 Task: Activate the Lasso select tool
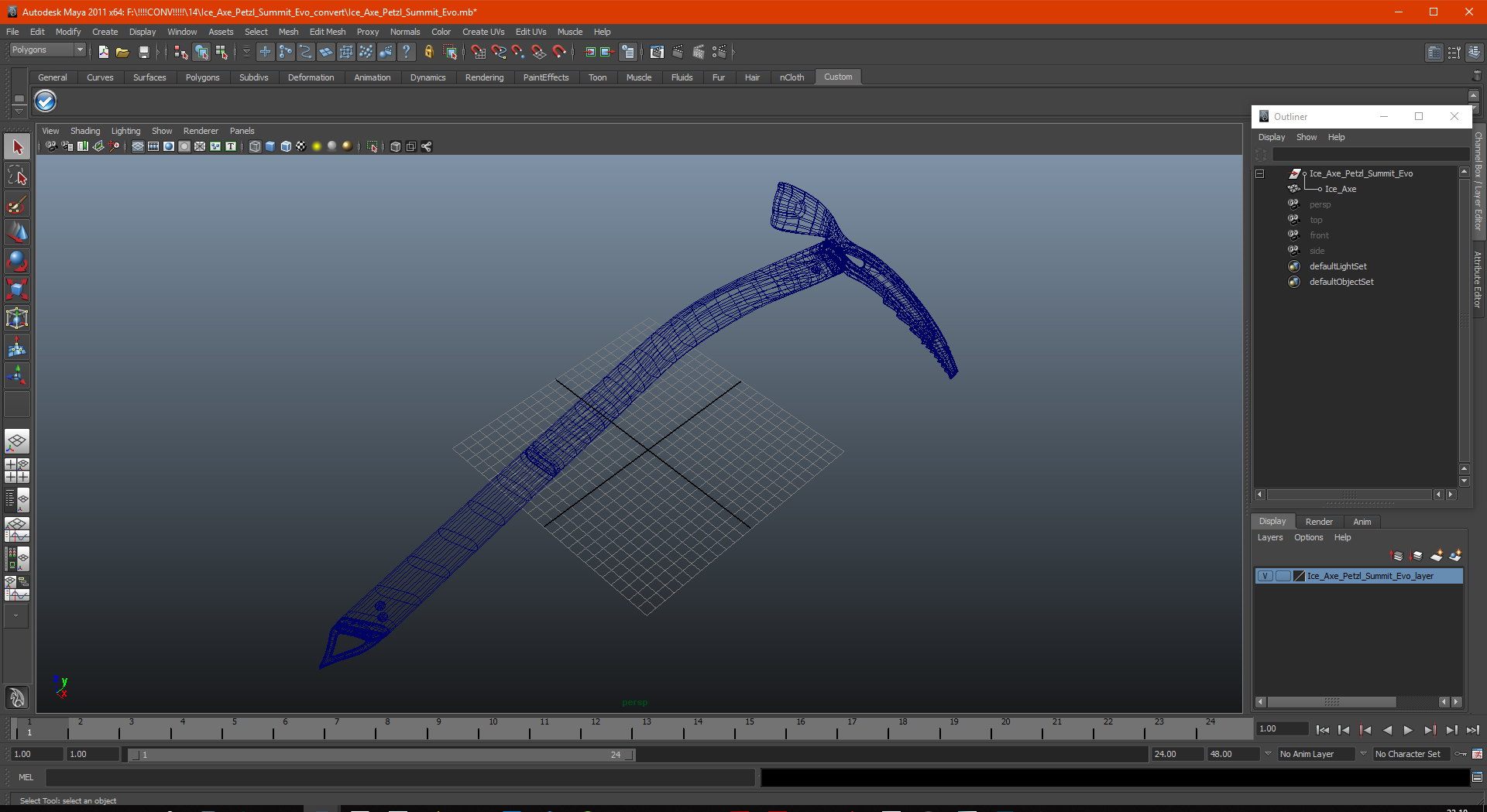(17, 176)
